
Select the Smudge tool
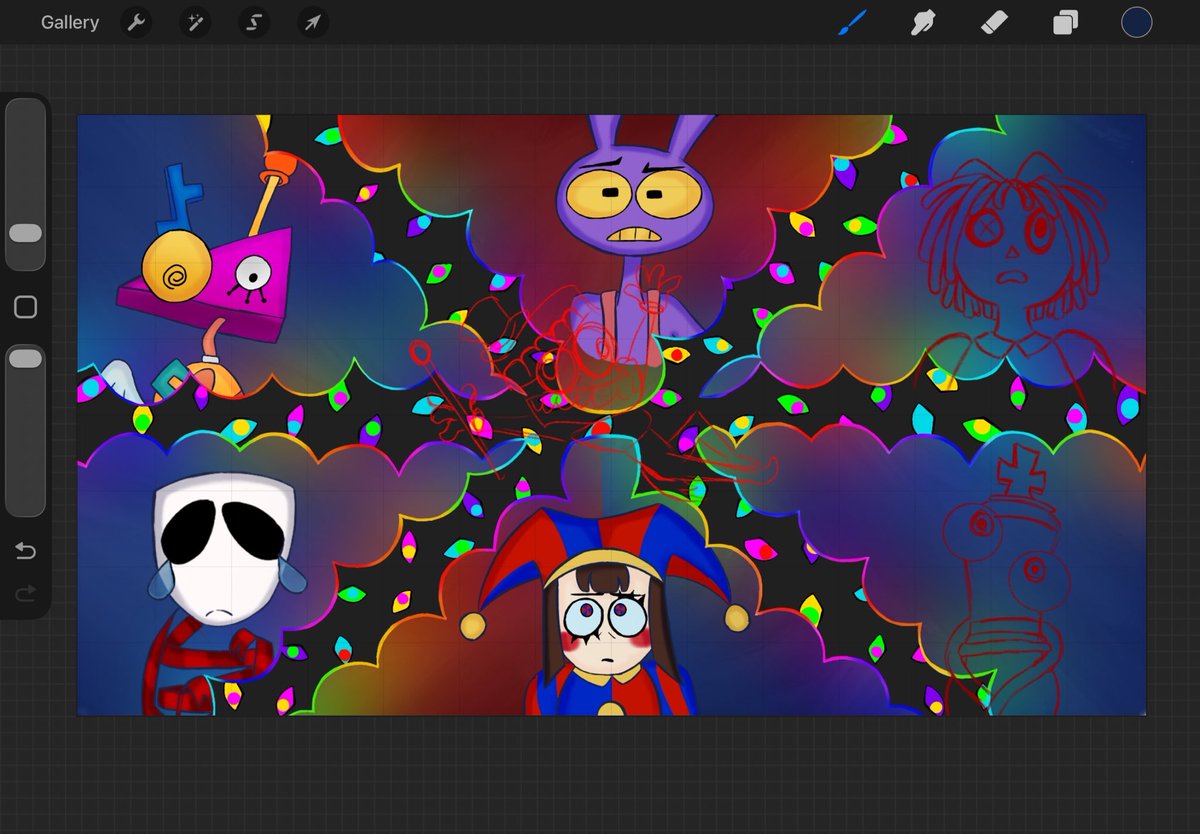coord(923,22)
